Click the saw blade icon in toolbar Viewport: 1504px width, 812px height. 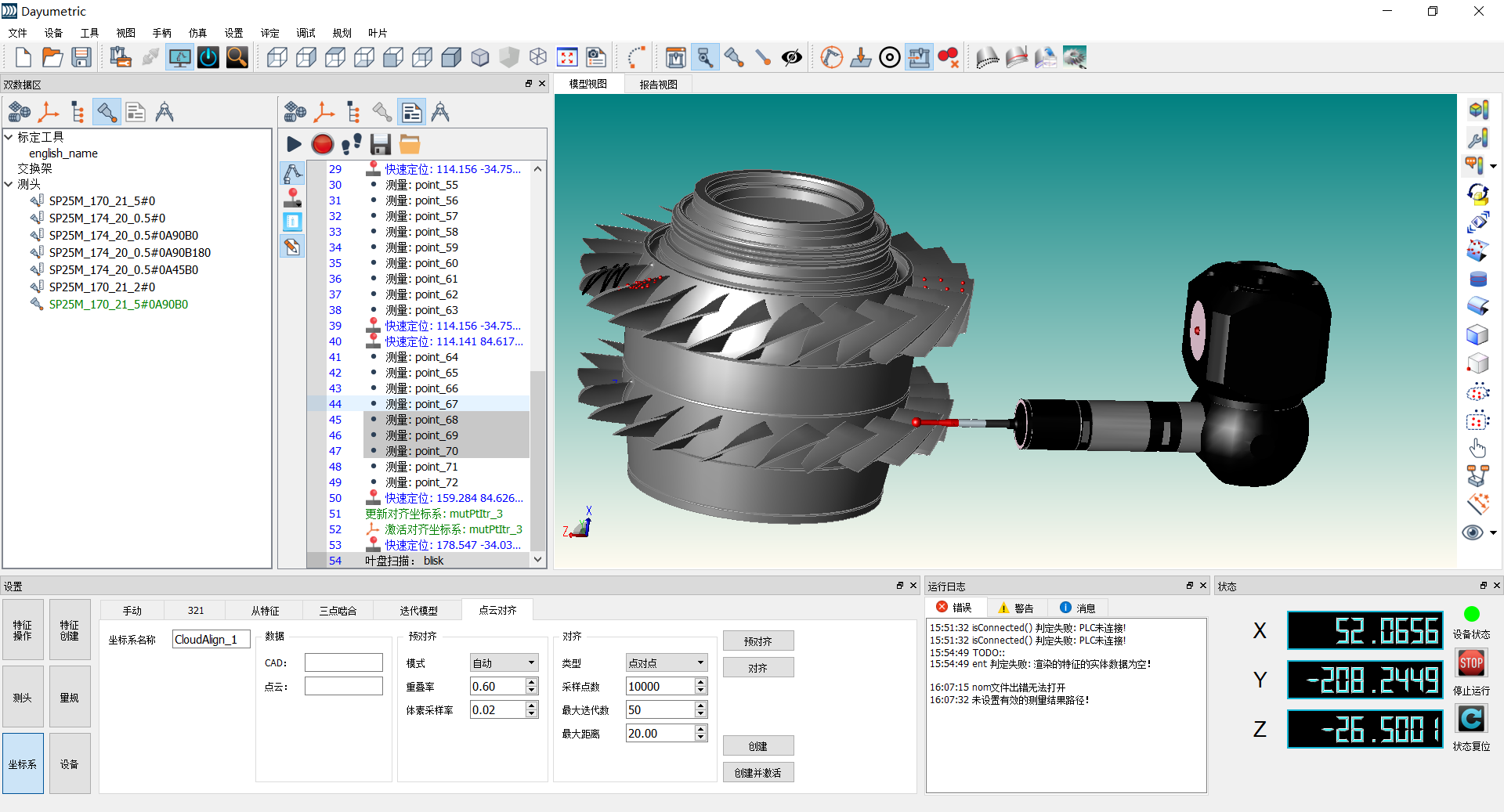(1075, 57)
